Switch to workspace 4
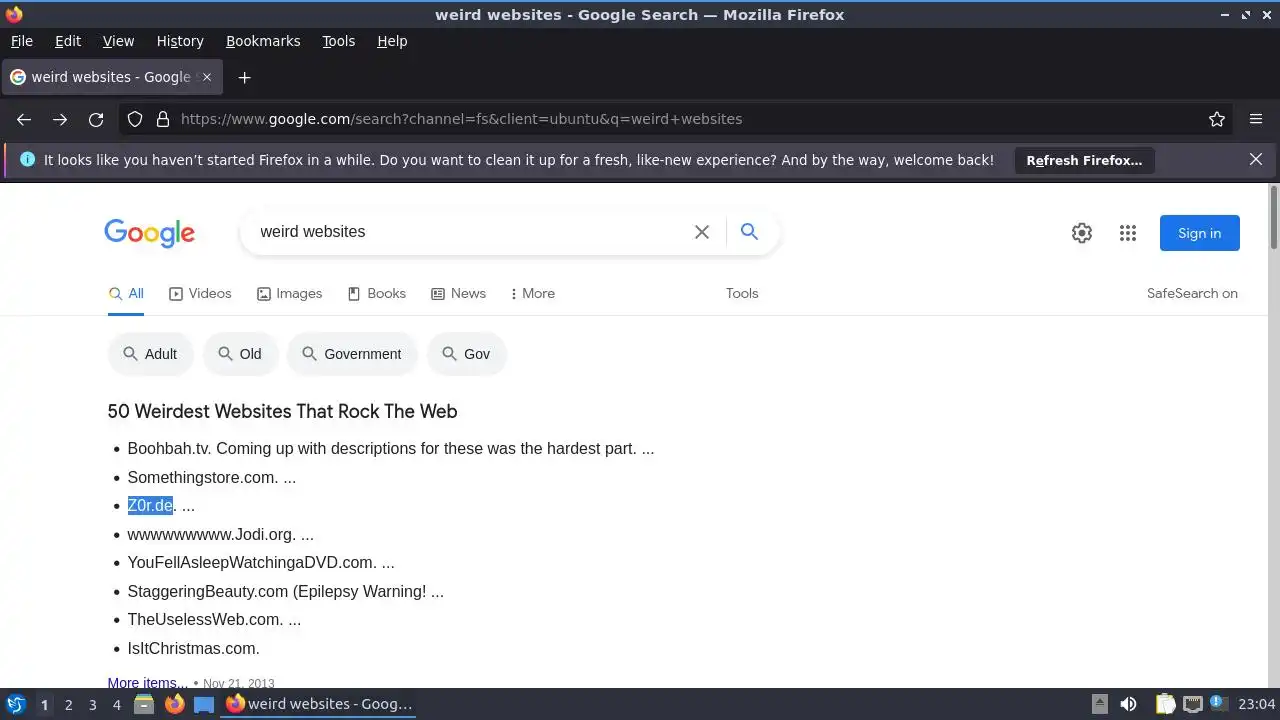This screenshot has height=720, width=1280. point(116,705)
